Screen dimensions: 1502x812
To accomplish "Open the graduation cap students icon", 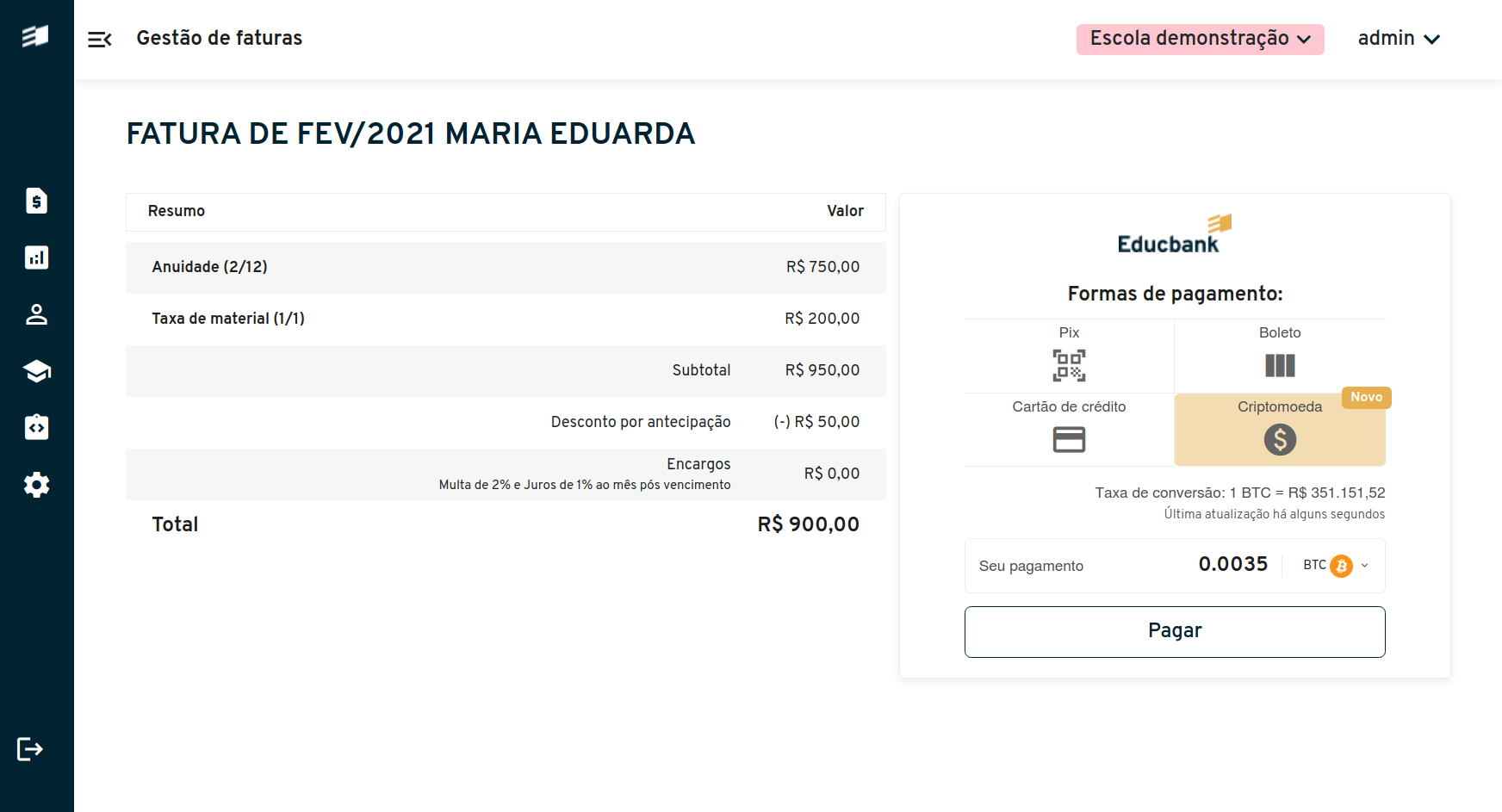I will [36, 371].
